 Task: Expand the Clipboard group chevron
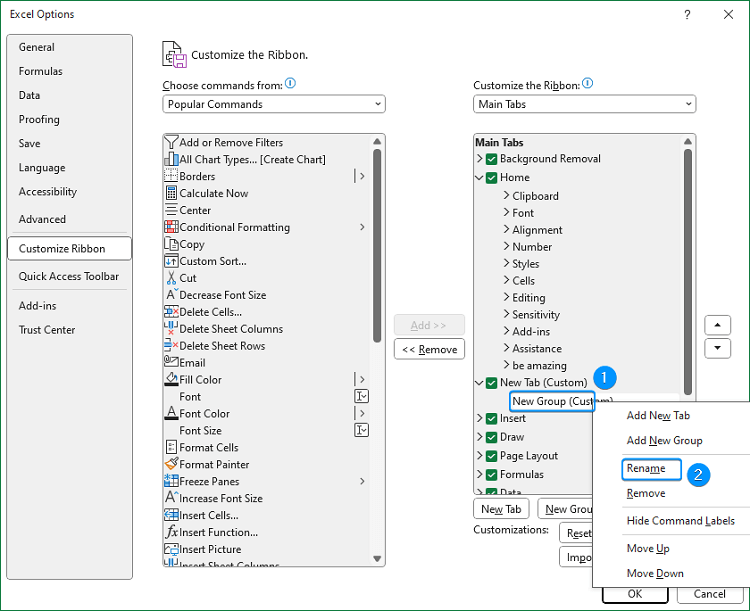pos(507,195)
